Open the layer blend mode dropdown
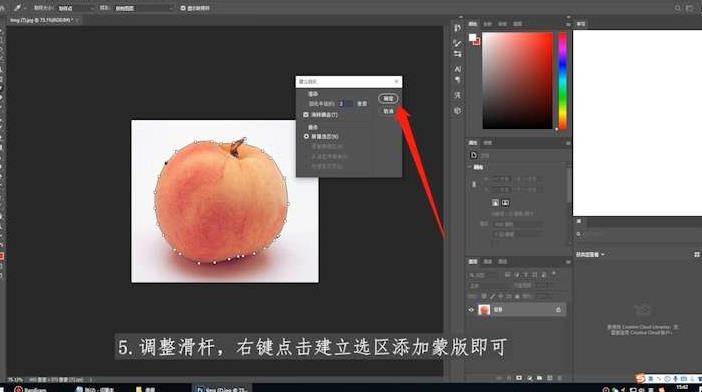 489,285
